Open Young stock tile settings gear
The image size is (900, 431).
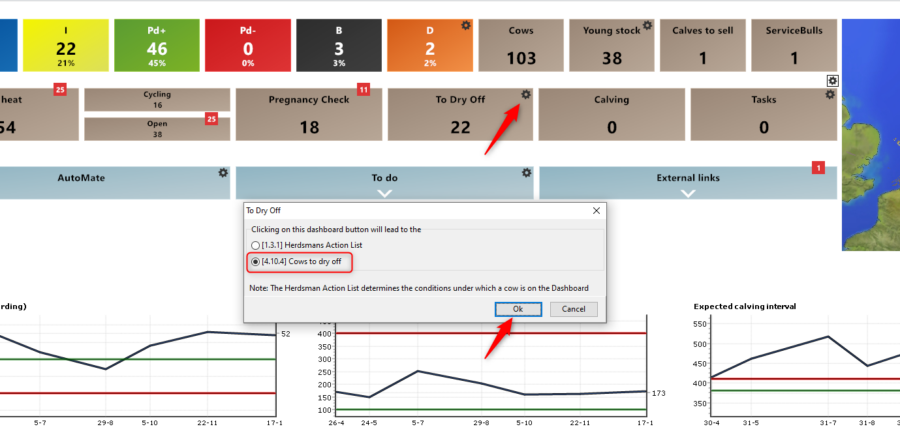coord(647,26)
